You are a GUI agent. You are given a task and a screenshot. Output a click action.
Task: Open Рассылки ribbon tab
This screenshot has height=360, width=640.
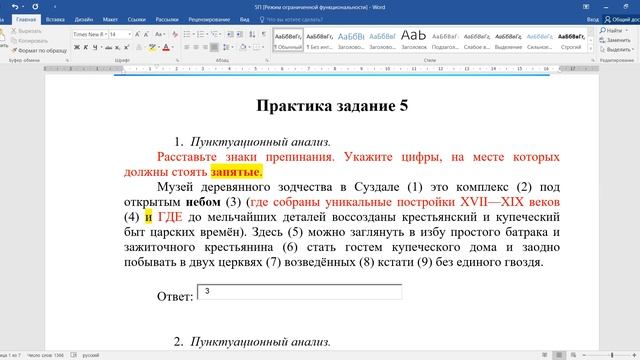(x=167, y=19)
